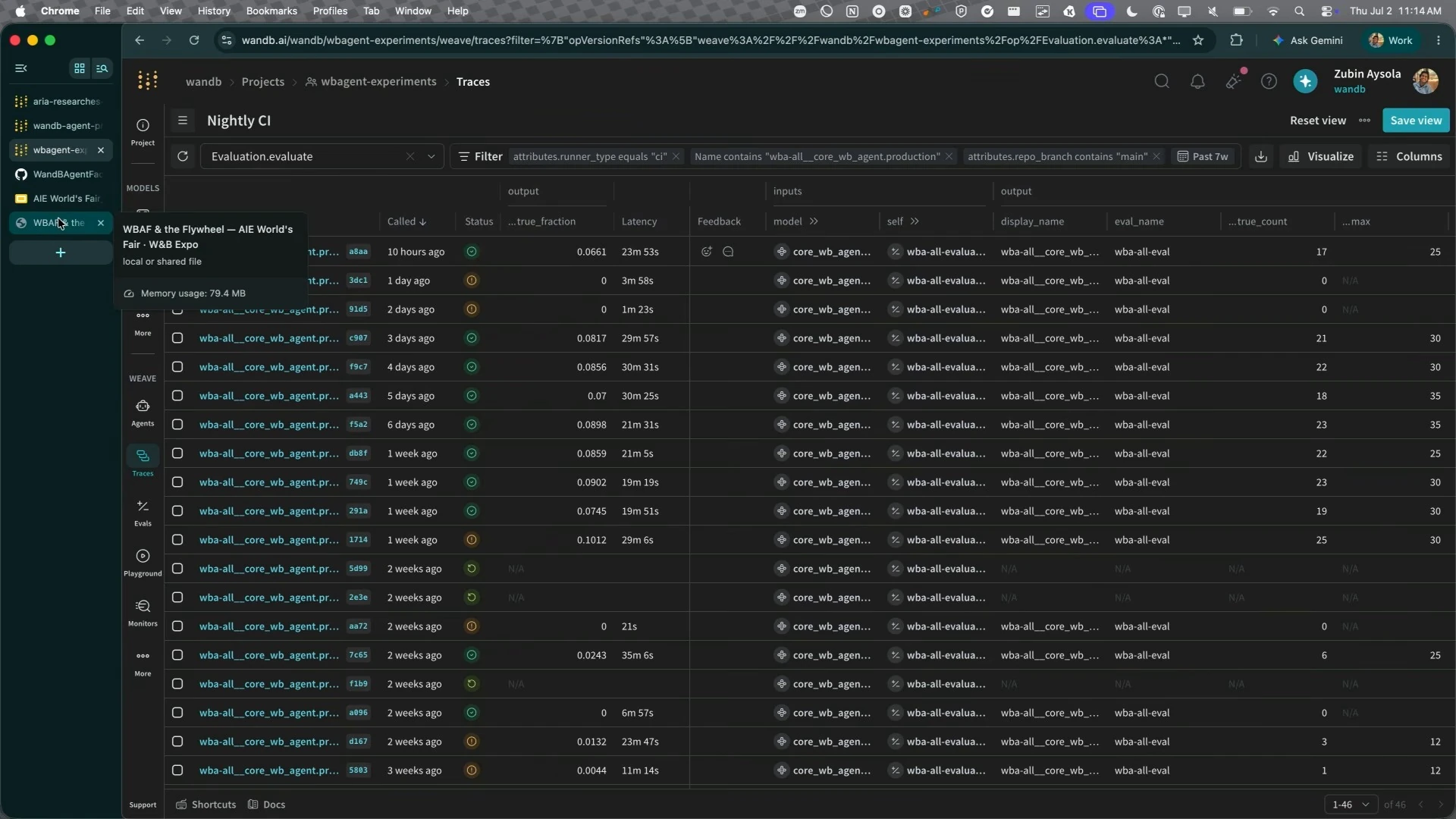Select the row called 6 days ago
The width and height of the screenshot is (1456, 819).
pos(177,425)
